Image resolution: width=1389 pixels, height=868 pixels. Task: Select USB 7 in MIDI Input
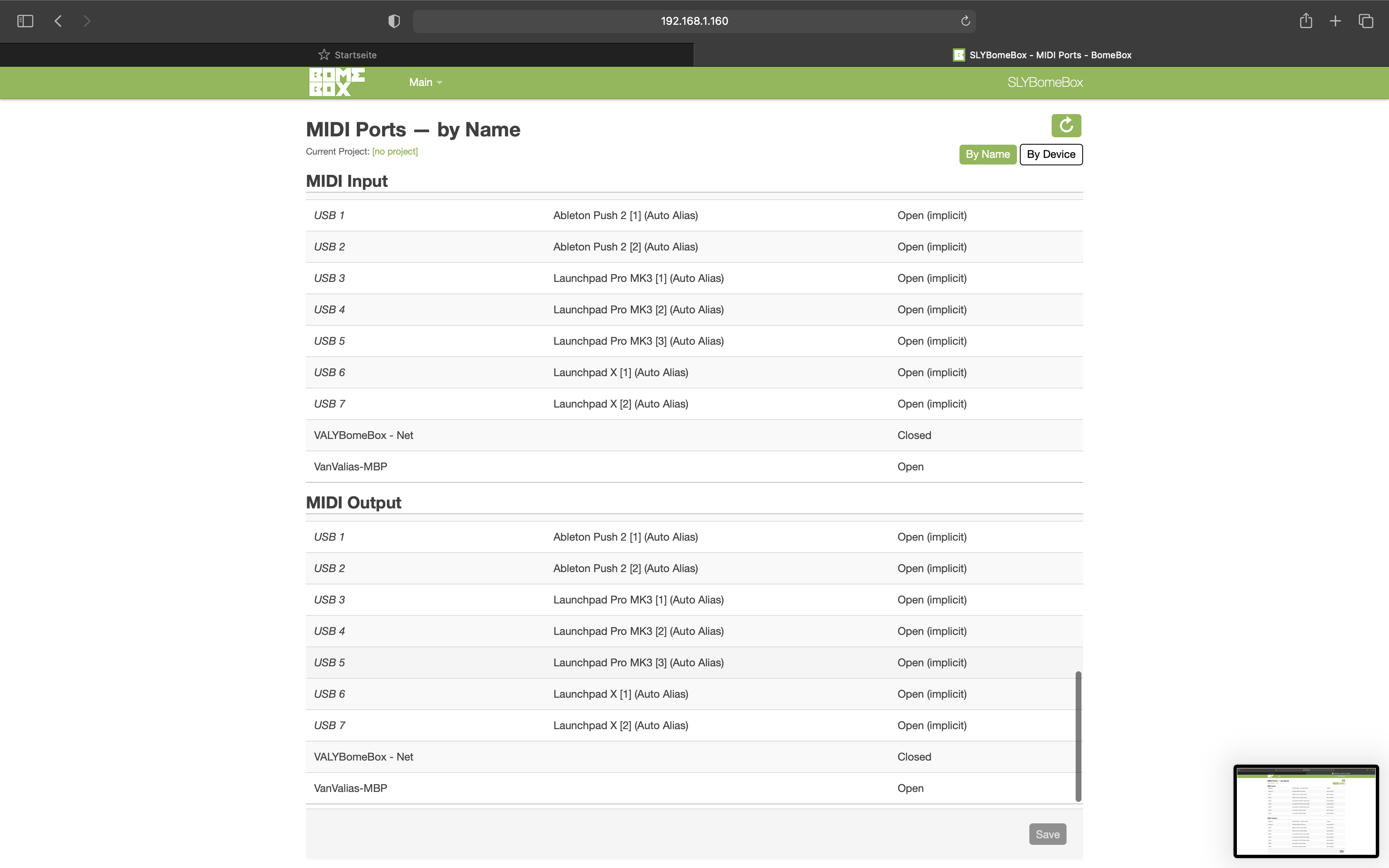pos(329,404)
